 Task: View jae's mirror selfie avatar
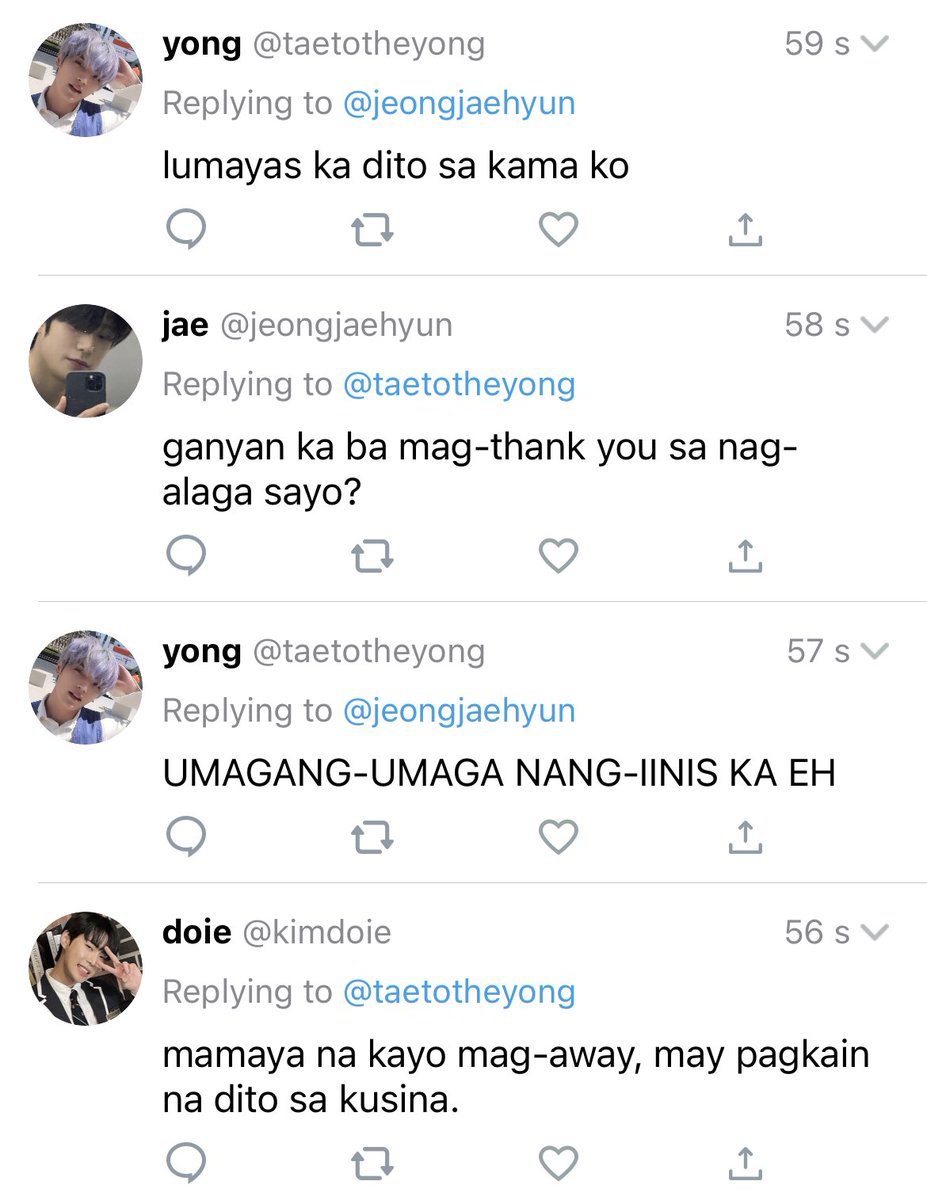[x=85, y=361]
